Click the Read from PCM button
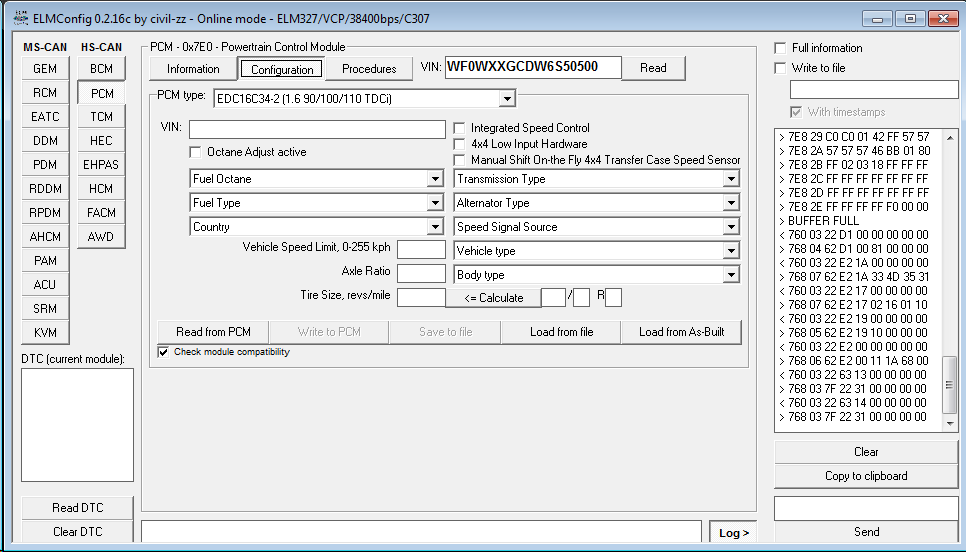This screenshot has width=966, height=552. click(213, 332)
